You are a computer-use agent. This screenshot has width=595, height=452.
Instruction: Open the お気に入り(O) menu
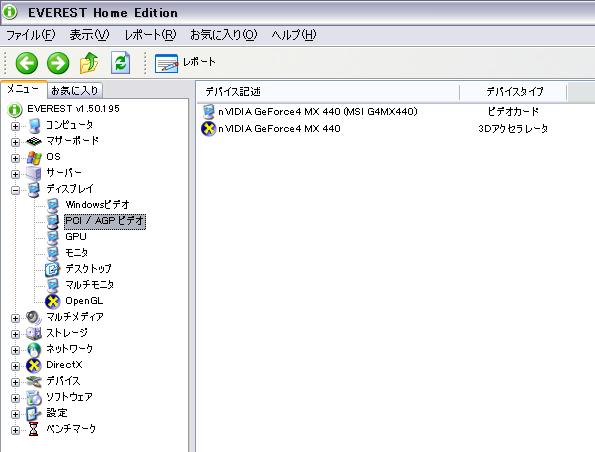pyautogui.click(x=224, y=35)
